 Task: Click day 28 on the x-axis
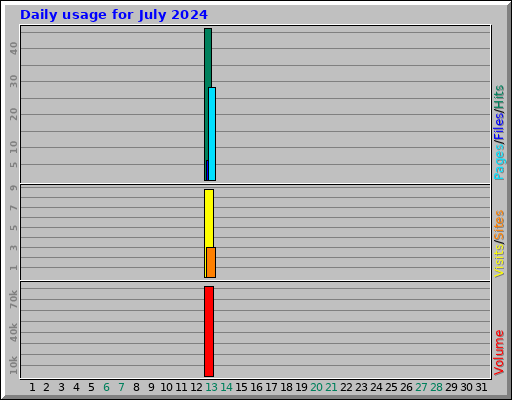coord(436,387)
